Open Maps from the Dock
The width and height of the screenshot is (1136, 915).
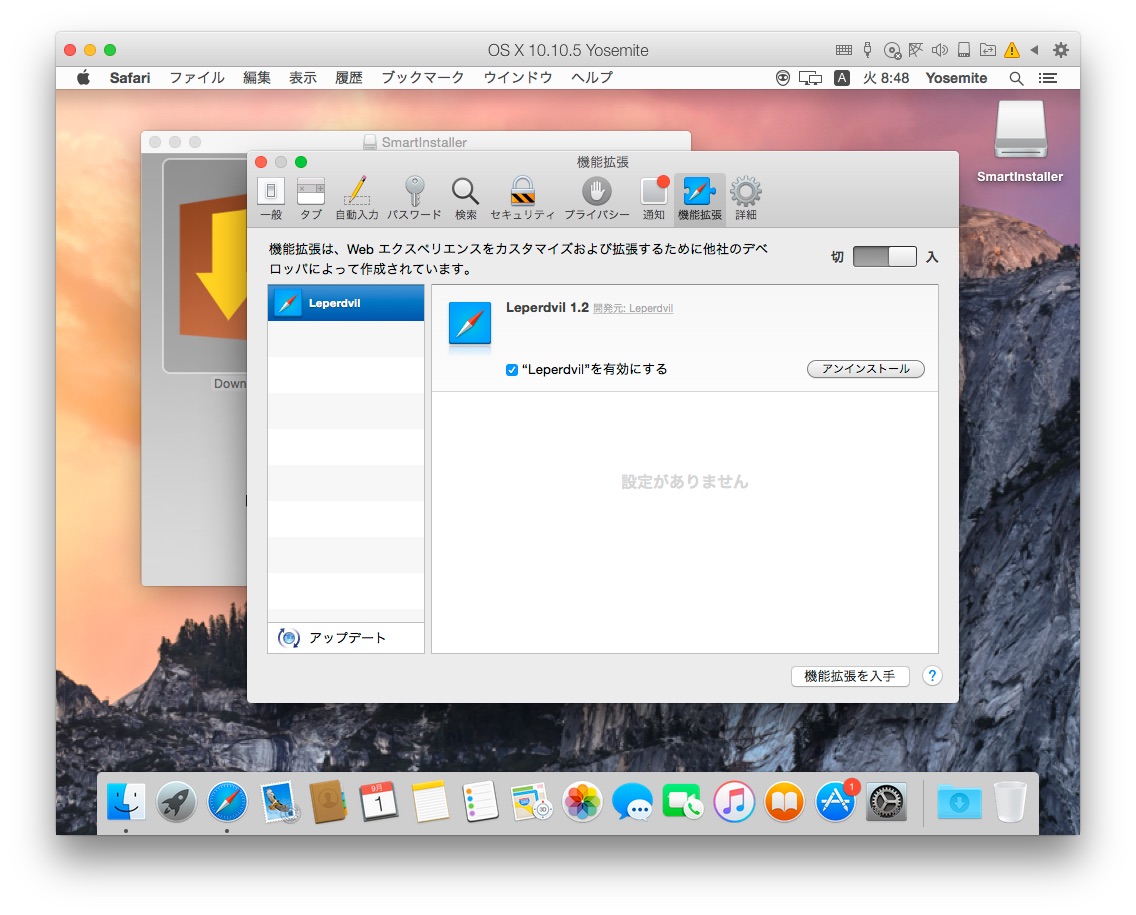pyautogui.click(x=531, y=803)
